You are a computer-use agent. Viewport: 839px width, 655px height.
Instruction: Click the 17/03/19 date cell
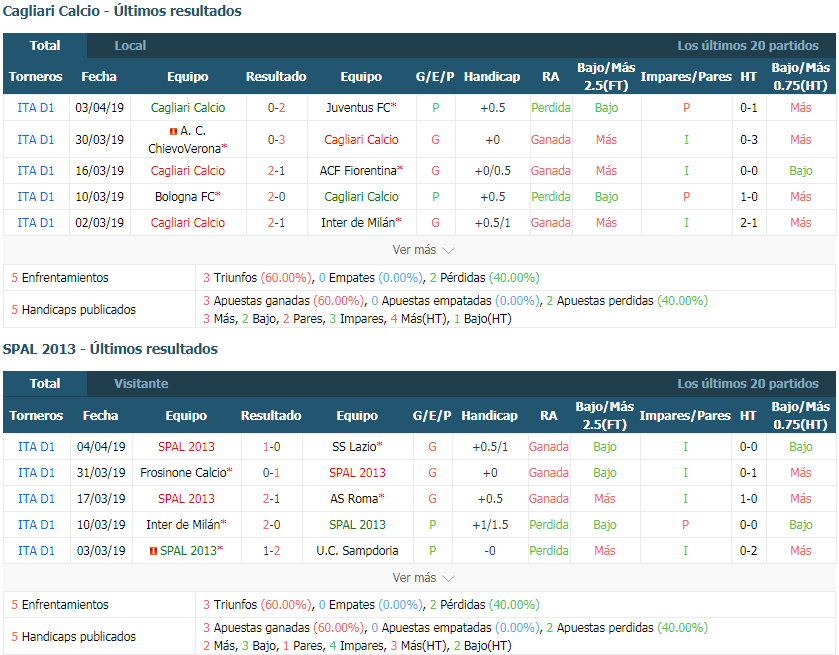101,499
